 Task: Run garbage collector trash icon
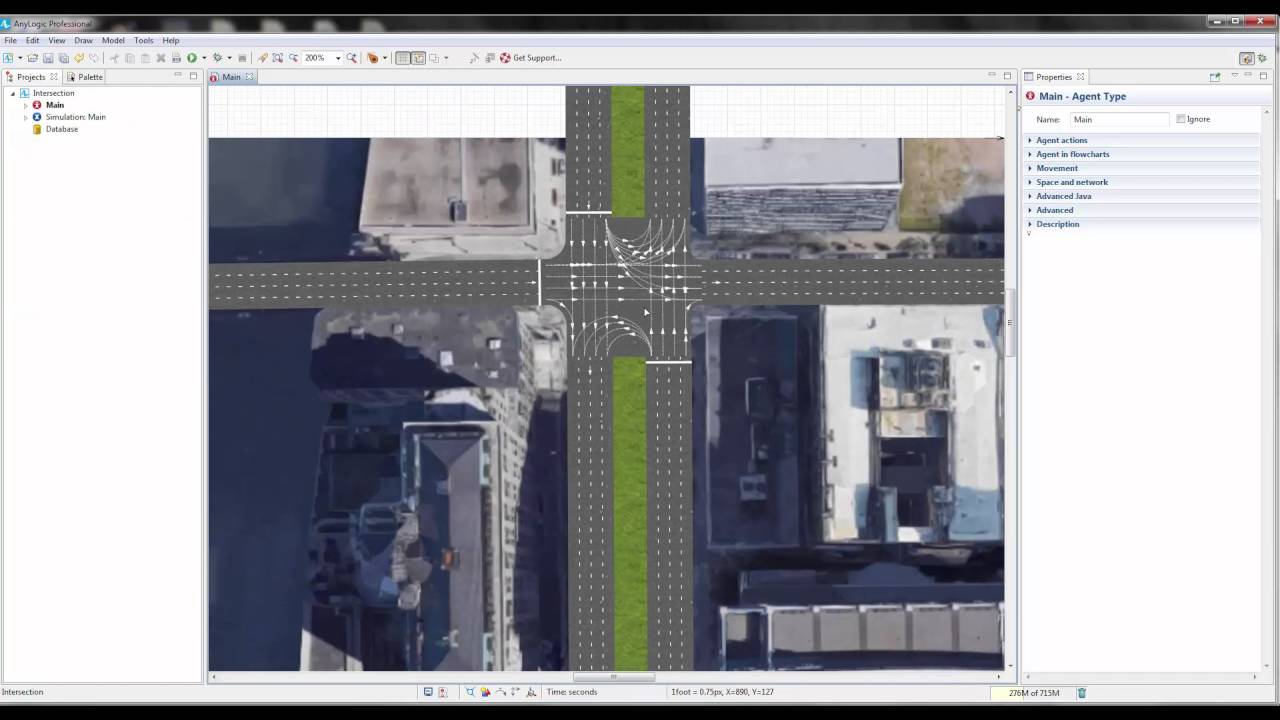pyautogui.click(x=1081, y=692)
